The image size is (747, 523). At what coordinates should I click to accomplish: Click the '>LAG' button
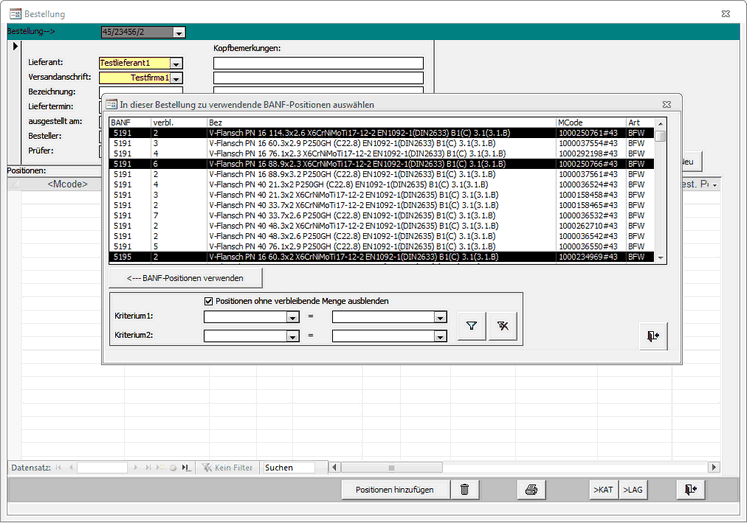633,489
